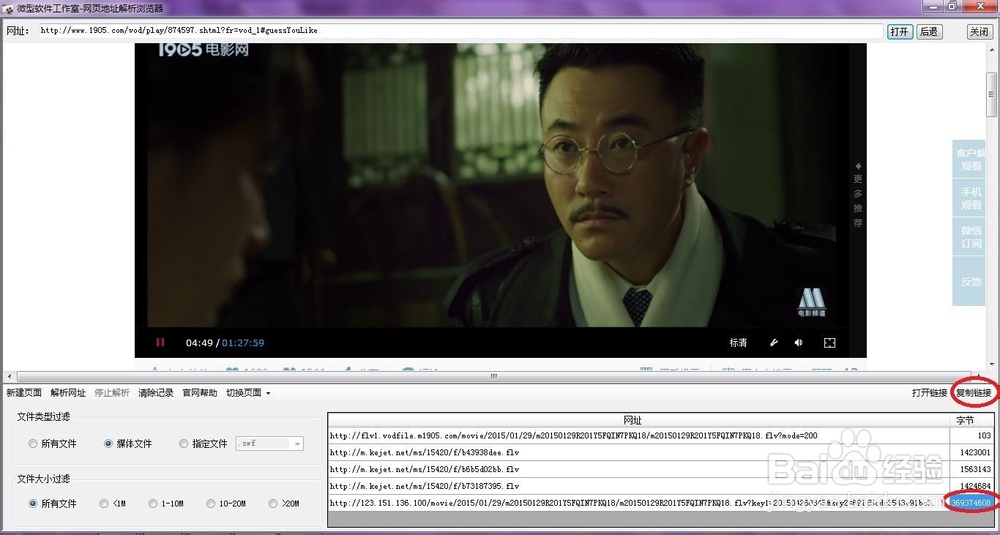Change video quality 标清

coord(739,342)
